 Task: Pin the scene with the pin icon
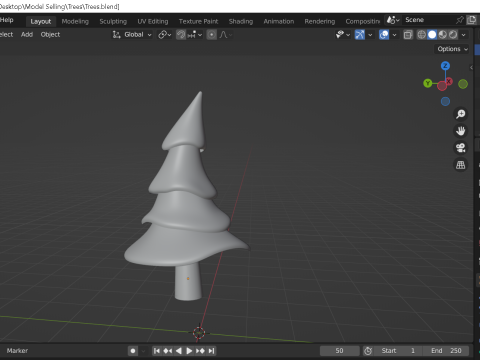pos(460,20)
